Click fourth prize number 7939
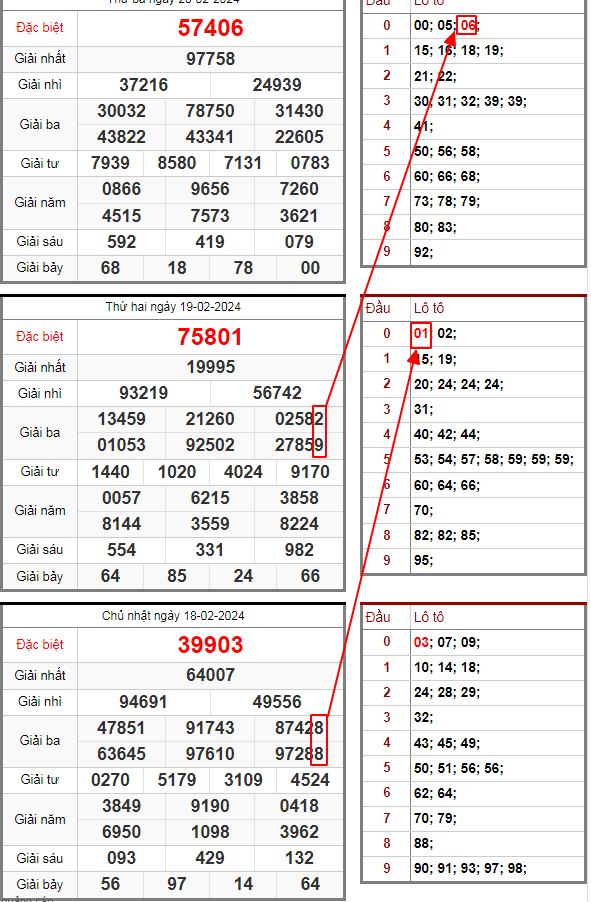This screenshot has height=902, width=591. point(110,163)
